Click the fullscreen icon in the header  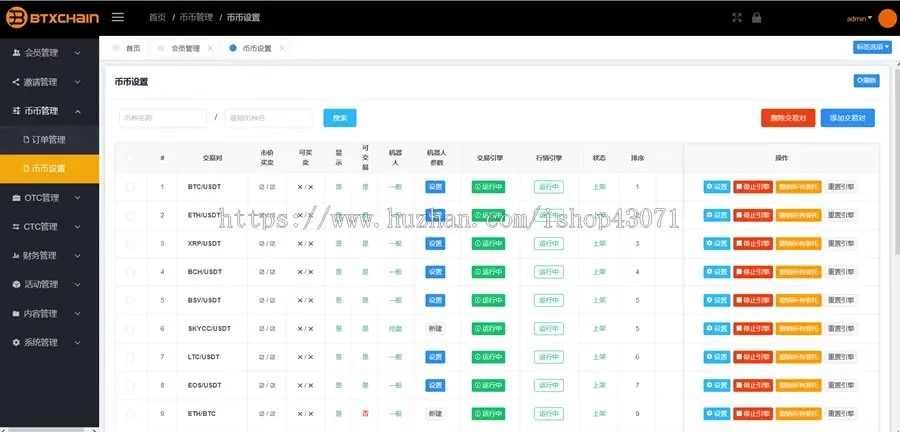(737, 18)
